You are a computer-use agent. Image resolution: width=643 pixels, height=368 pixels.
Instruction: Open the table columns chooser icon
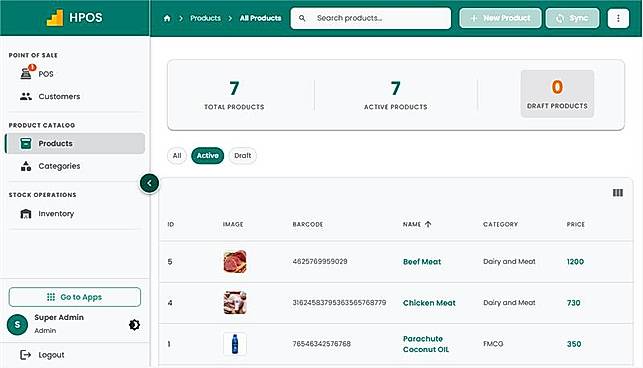(618, 193)
